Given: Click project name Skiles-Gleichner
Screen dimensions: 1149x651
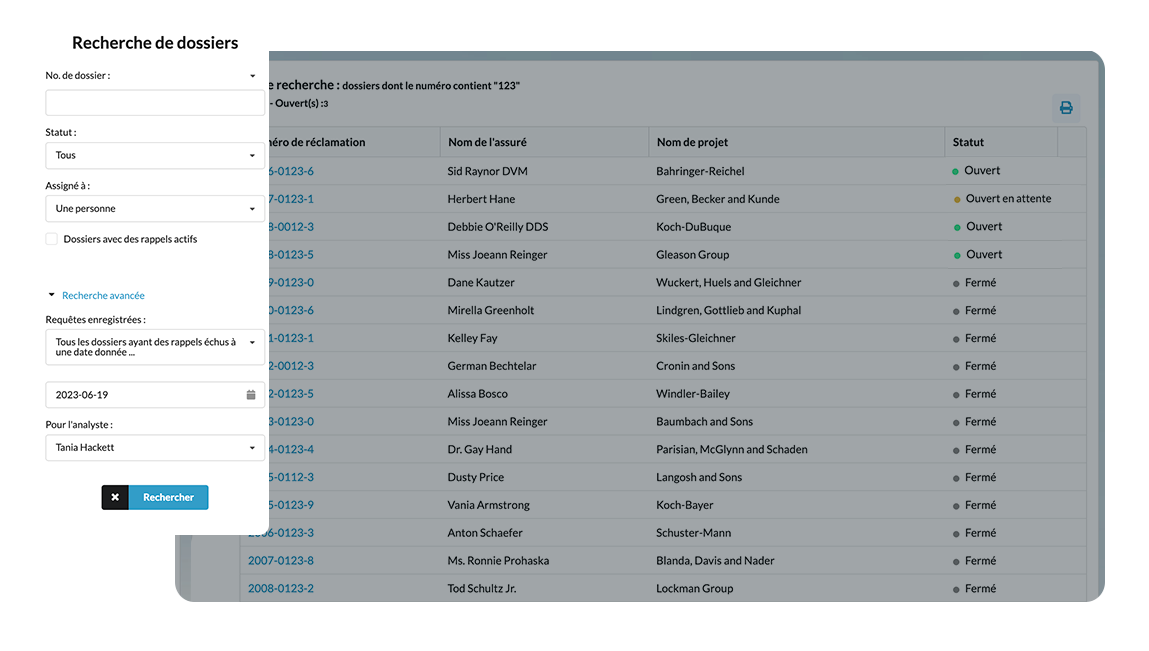Looking at the screenshot, I should tap(695, 339).
